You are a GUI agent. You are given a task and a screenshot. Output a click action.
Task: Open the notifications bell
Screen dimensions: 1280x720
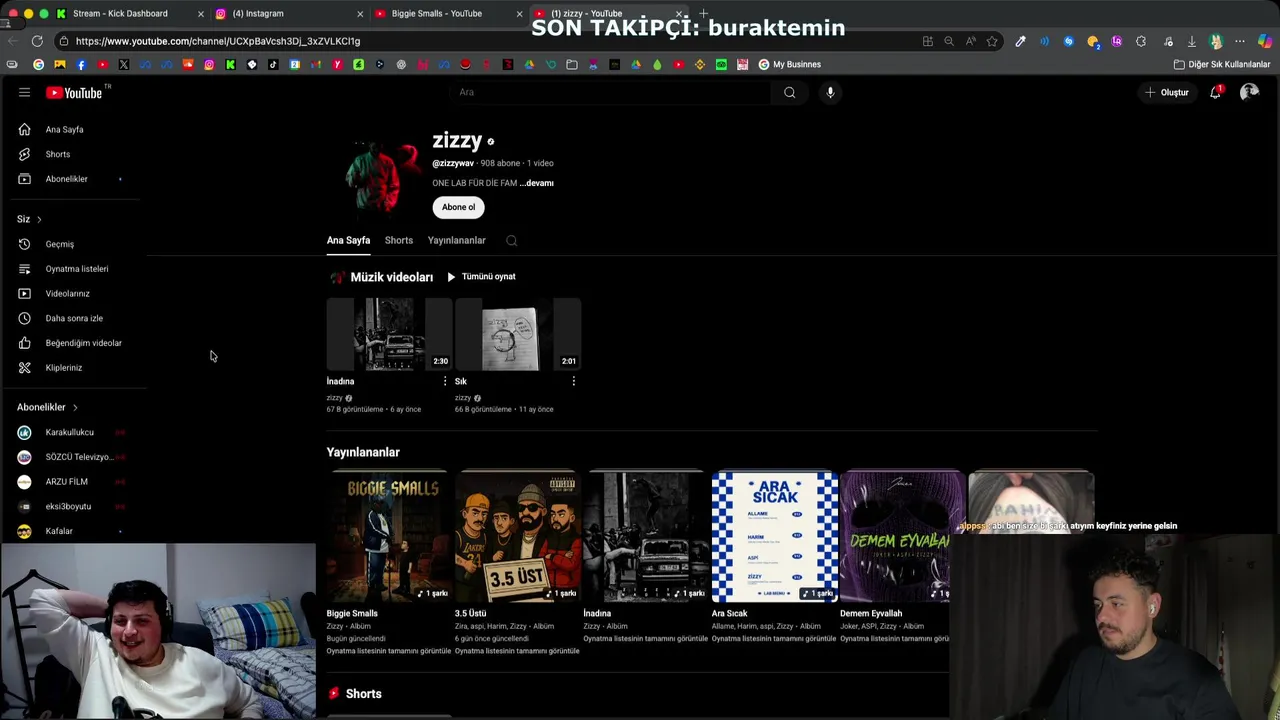pyautogui.click(x=1215, y=92)
